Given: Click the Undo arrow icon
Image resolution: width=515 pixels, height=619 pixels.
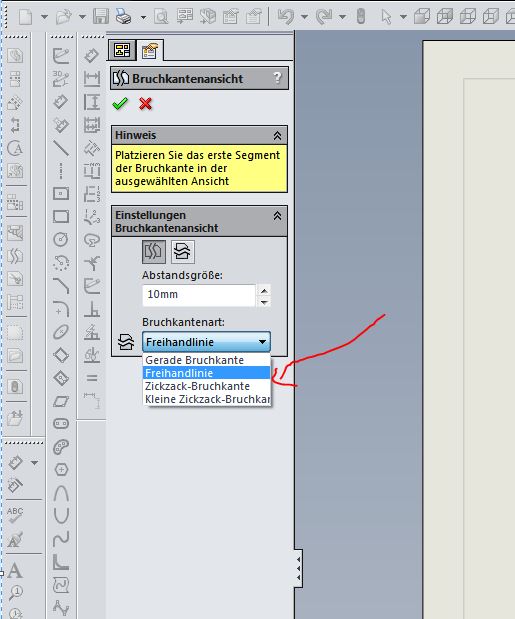Looking at the screenshot, I should tap(286, 17).
